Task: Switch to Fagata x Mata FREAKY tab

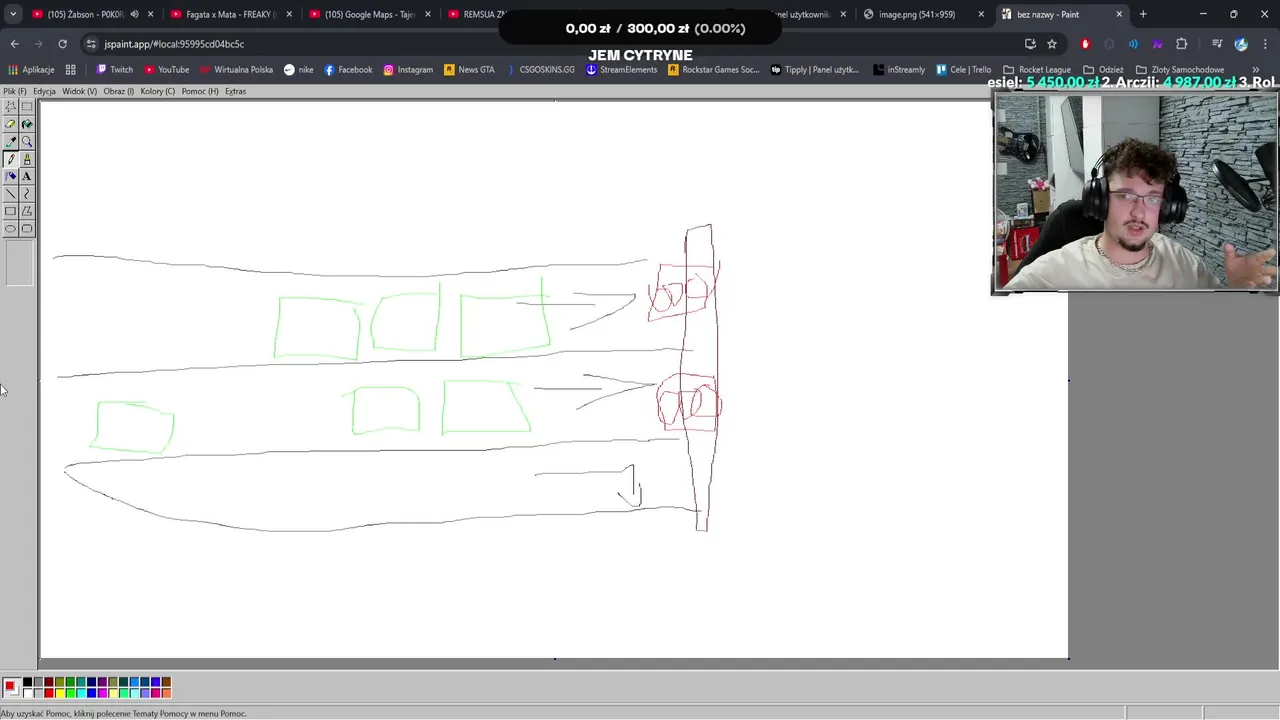Action: (230, 14)
